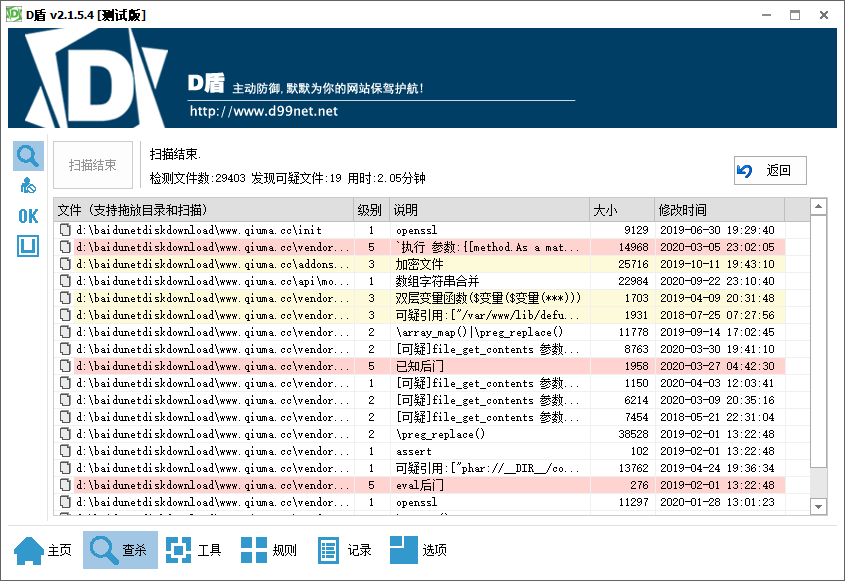The image size is (845, 581).
Task: Click the timestamp 2019-04-24 19:36:34
Action: [717, 468]
